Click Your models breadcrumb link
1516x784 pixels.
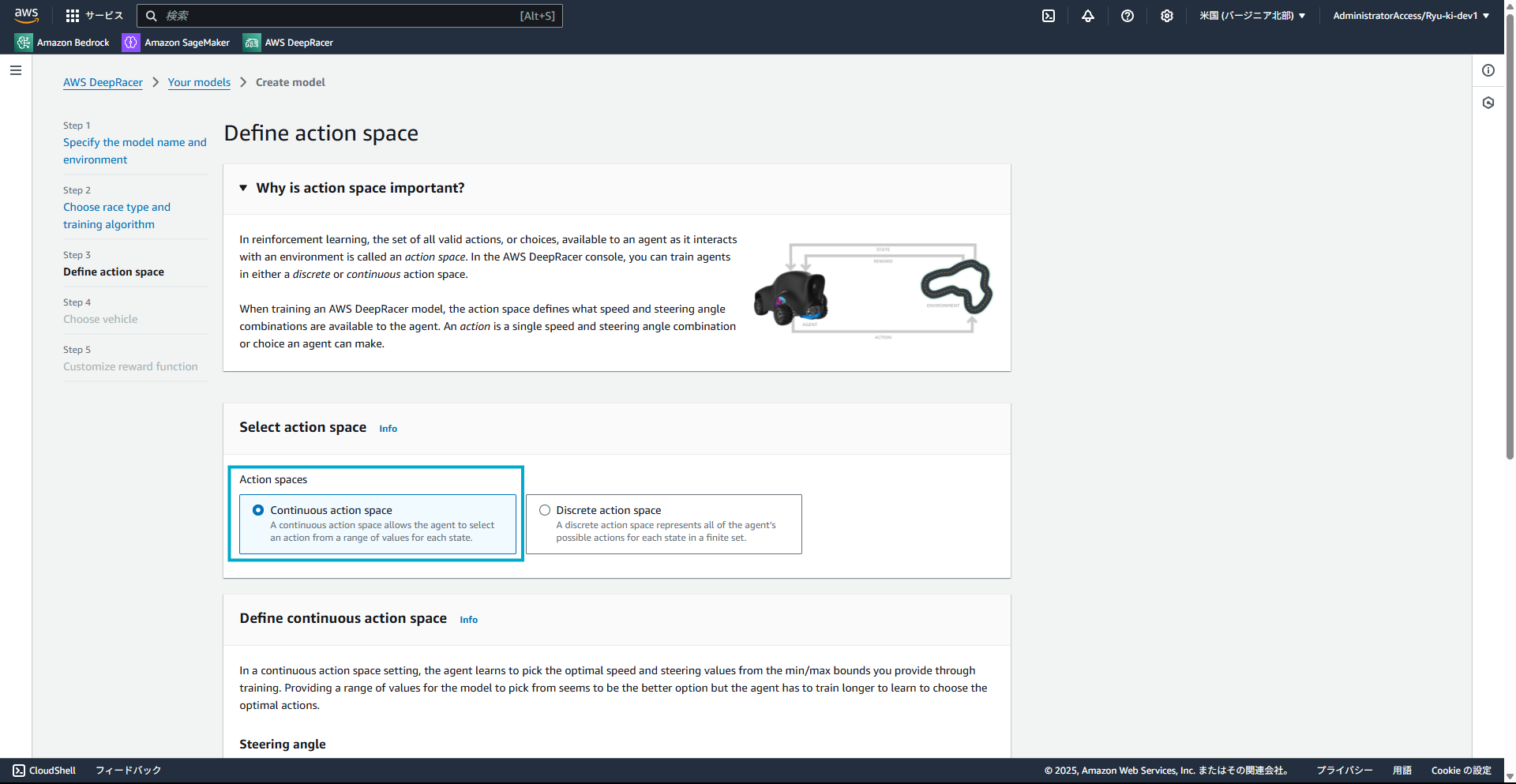pos(199,82)
